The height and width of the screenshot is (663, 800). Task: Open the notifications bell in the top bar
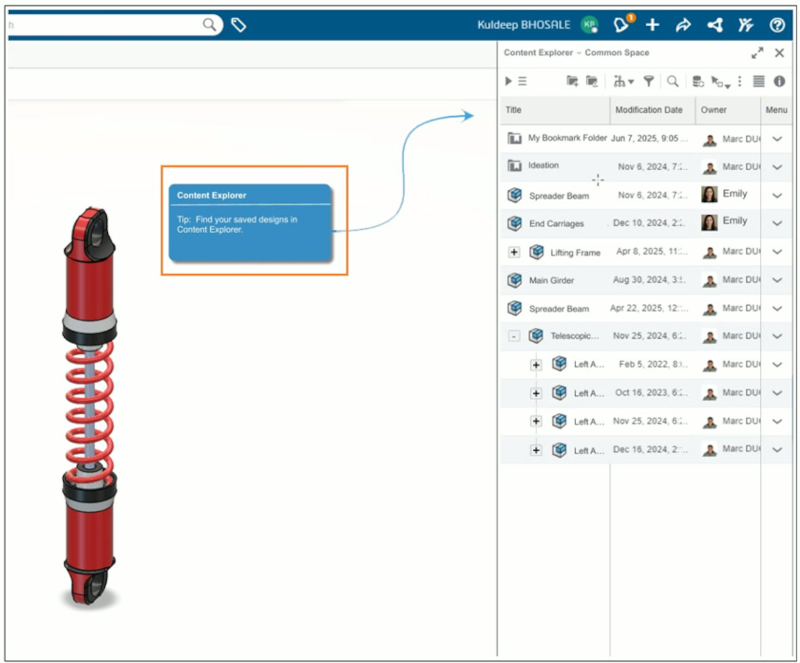pos(621,24)
